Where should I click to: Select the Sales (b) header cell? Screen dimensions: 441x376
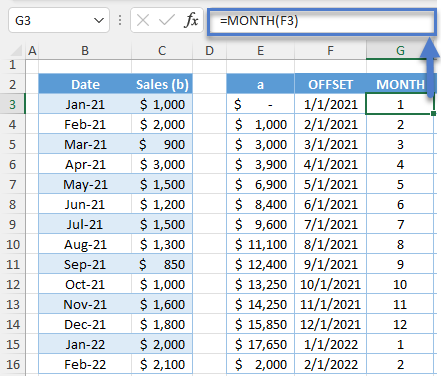click(162, 84)
